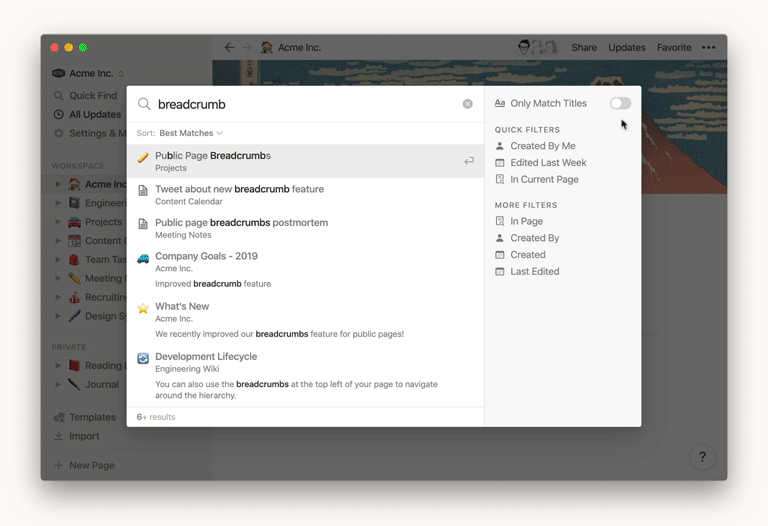
Task: Click the pencil icon of Public Page Breadcrumbs
Action: (x=143, y=157)
